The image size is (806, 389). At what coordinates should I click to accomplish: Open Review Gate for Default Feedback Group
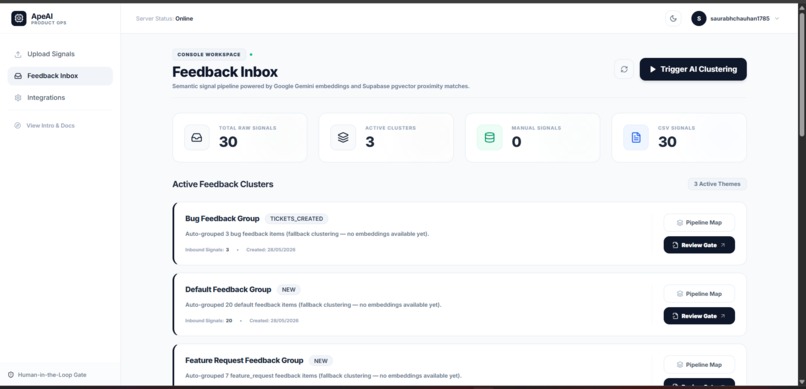point(699,316)
